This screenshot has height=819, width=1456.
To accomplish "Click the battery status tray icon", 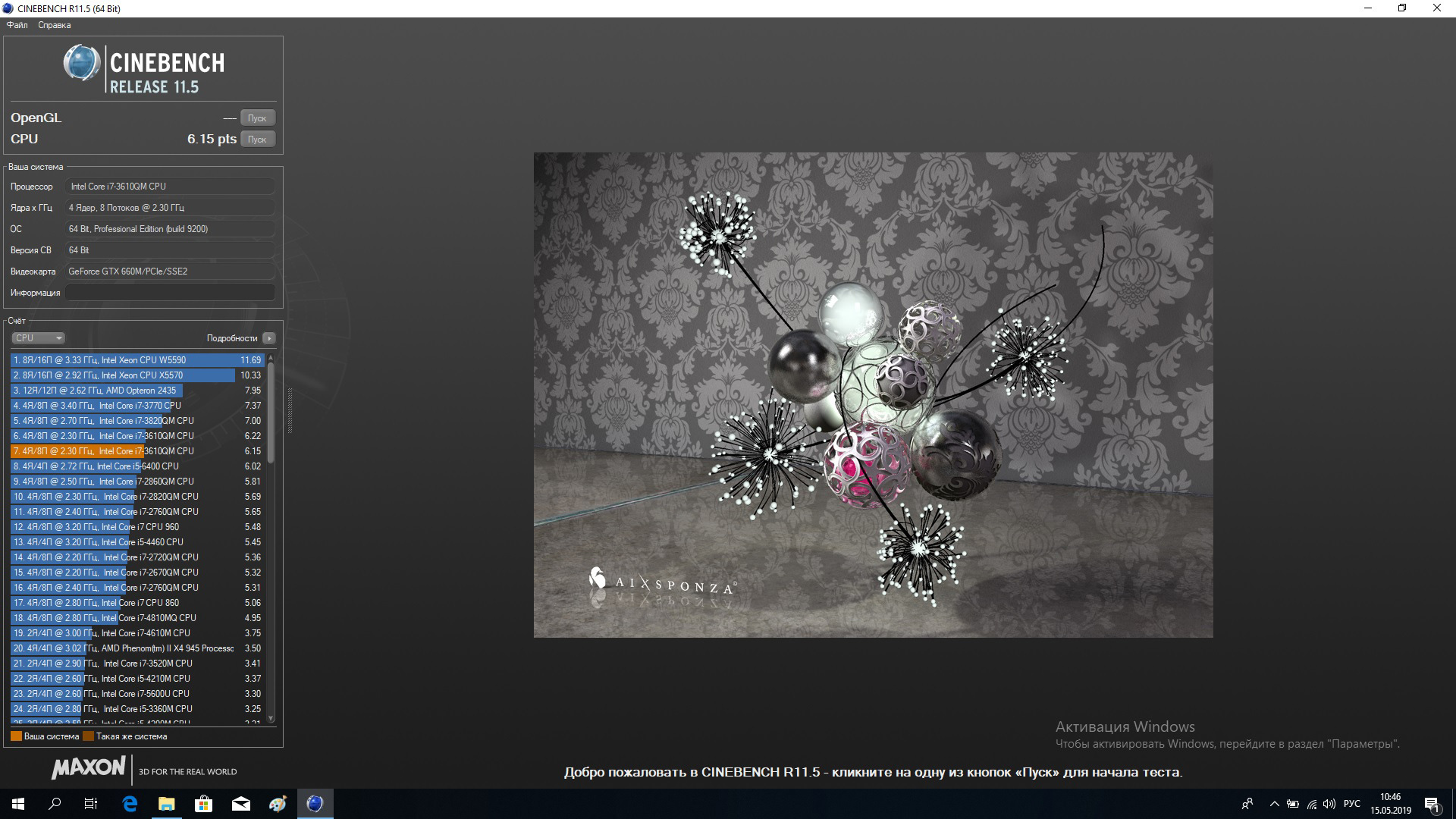I will [x=1293, y=804].
